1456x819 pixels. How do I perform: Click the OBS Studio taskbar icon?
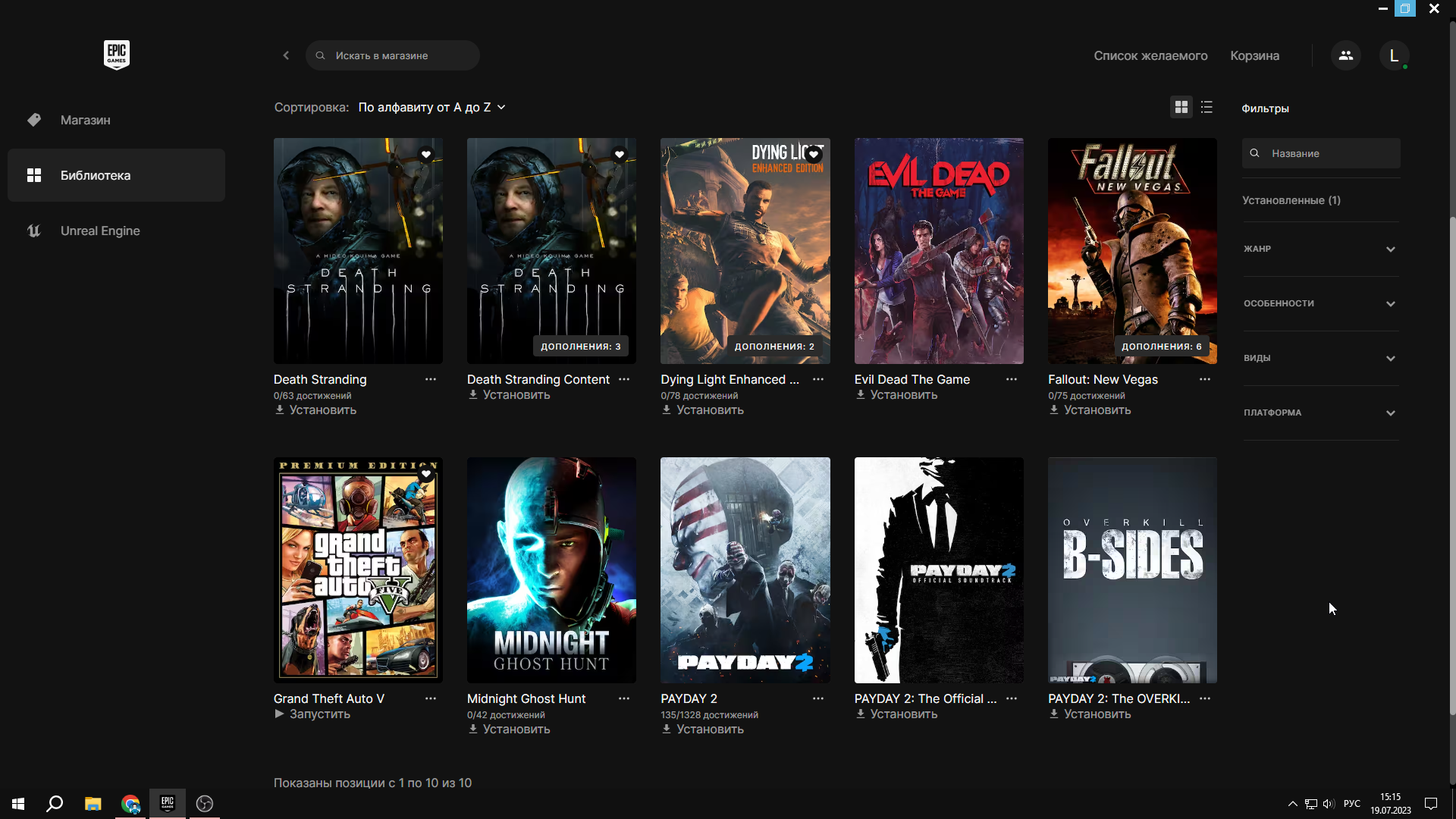coord(205,804)
